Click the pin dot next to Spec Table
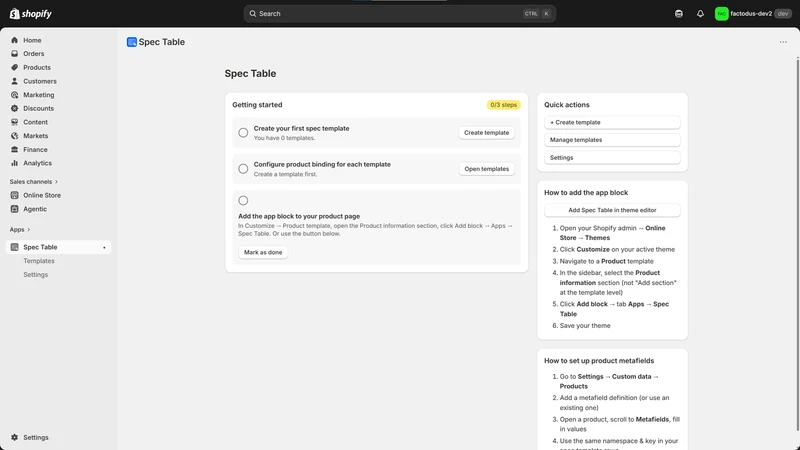Screen dimensions: 800x450 click(104, 247)
